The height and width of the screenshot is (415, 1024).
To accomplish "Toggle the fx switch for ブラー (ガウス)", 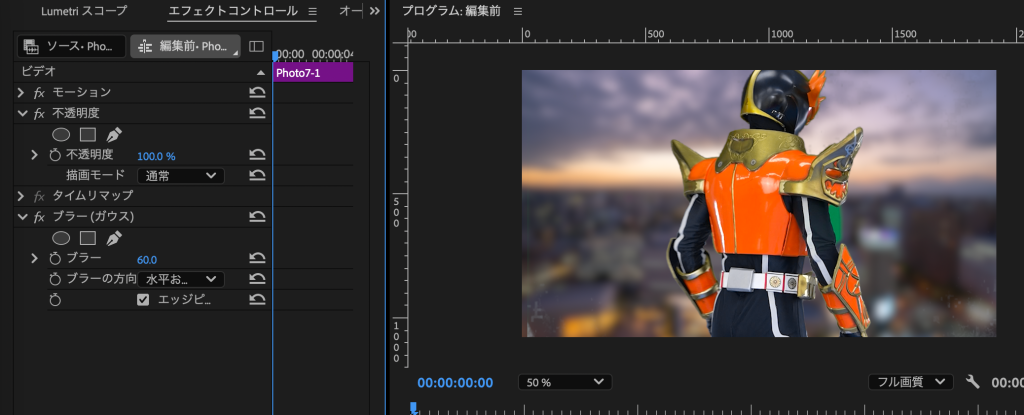I will pos(40,217).
